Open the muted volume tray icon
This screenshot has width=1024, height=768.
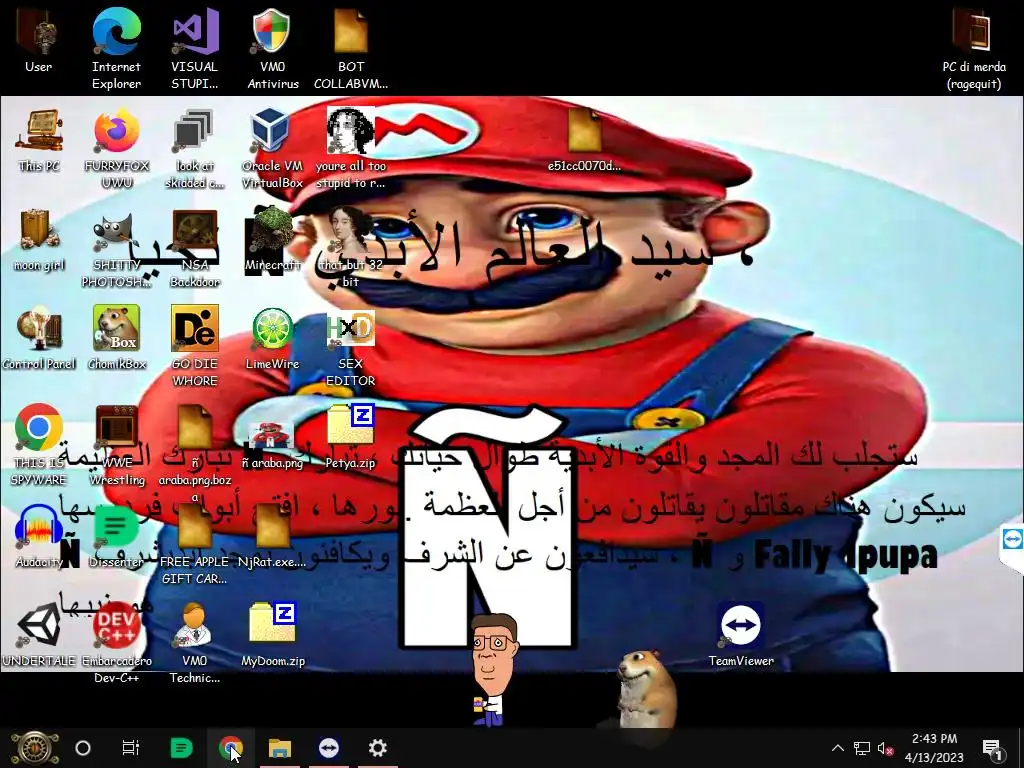[886, 748]
